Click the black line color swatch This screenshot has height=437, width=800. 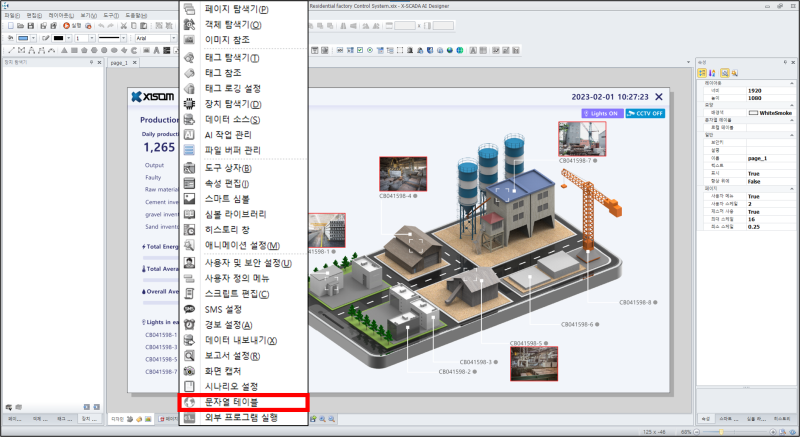coord(58,38)
